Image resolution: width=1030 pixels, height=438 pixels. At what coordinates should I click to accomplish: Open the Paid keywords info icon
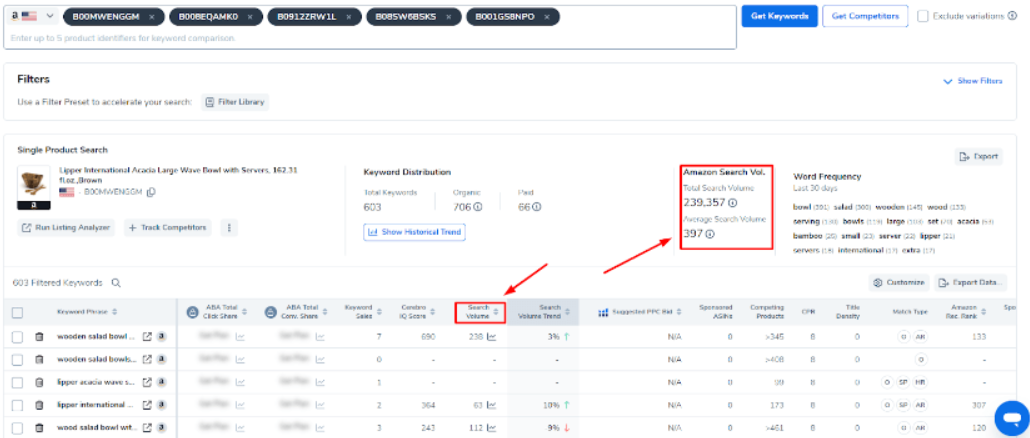[537, 208]
